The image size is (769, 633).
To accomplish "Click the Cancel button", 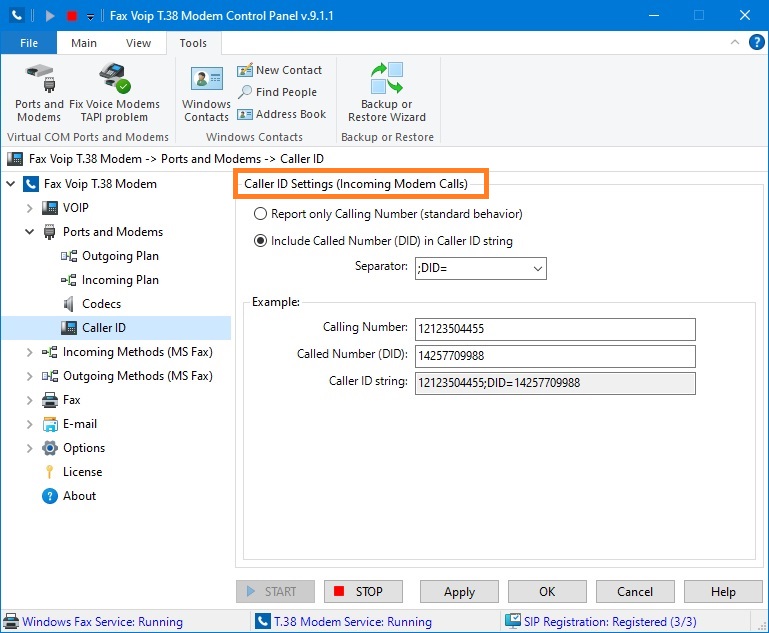I will (635, 591).
